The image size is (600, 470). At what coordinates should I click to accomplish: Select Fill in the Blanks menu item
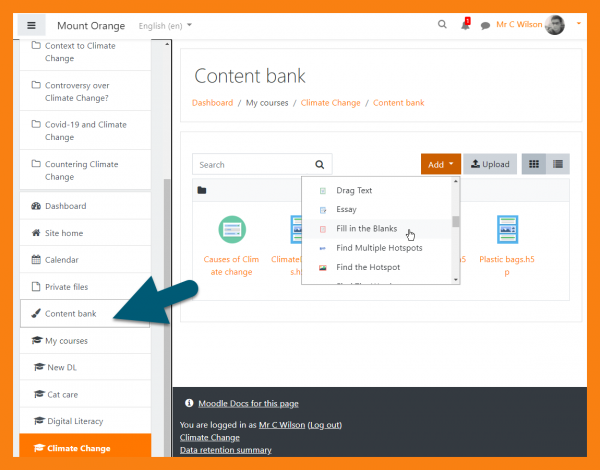click(366, 229)
